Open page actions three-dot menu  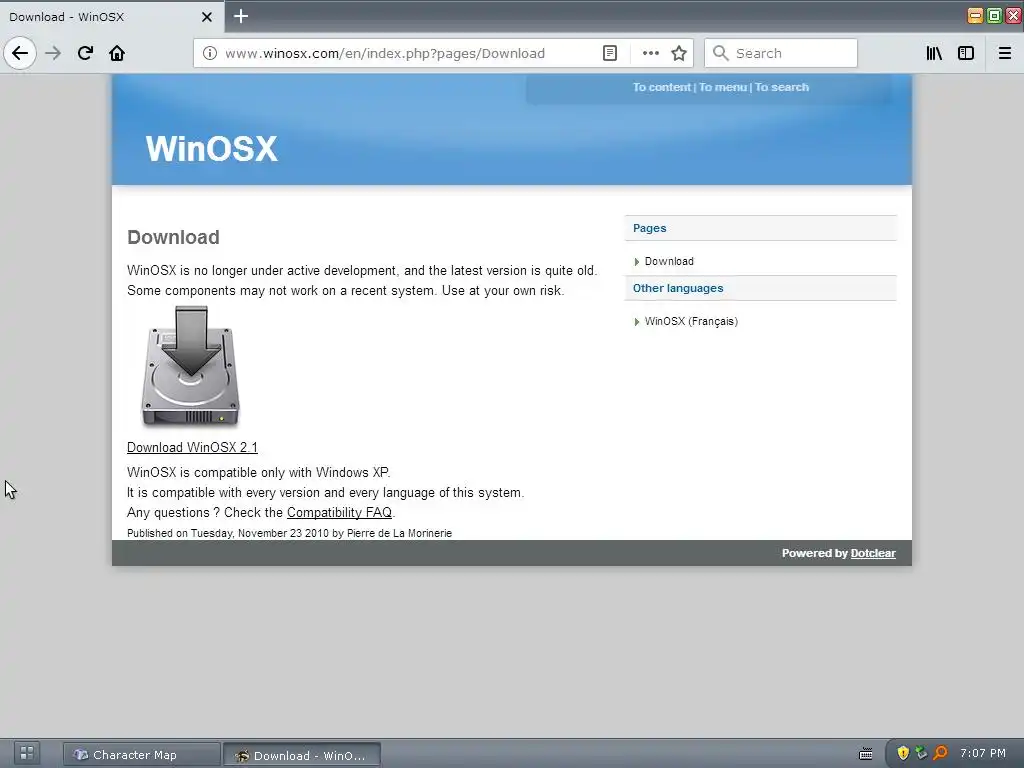pyautogui.click(x=650, y=53)
